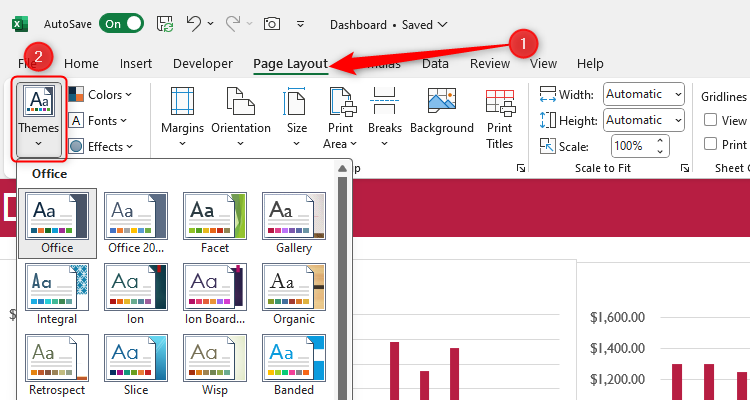This screenshot has width=750, height=400.
Task: Expand the Width Automatic dropdown
Action: pyautogui.click(x=644, y=94)
